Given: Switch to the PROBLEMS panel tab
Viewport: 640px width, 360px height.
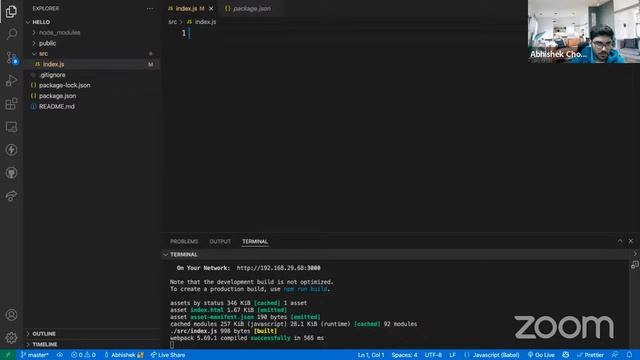Looking at the screenshot, I should tap(184, 242).
